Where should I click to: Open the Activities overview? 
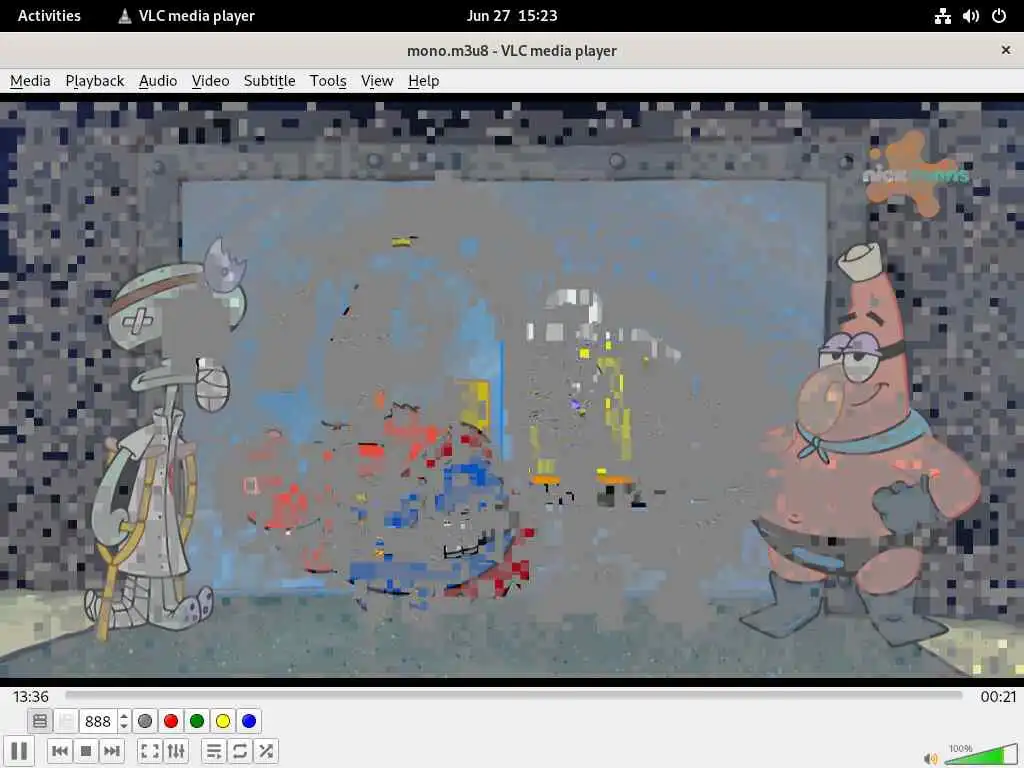49,16
